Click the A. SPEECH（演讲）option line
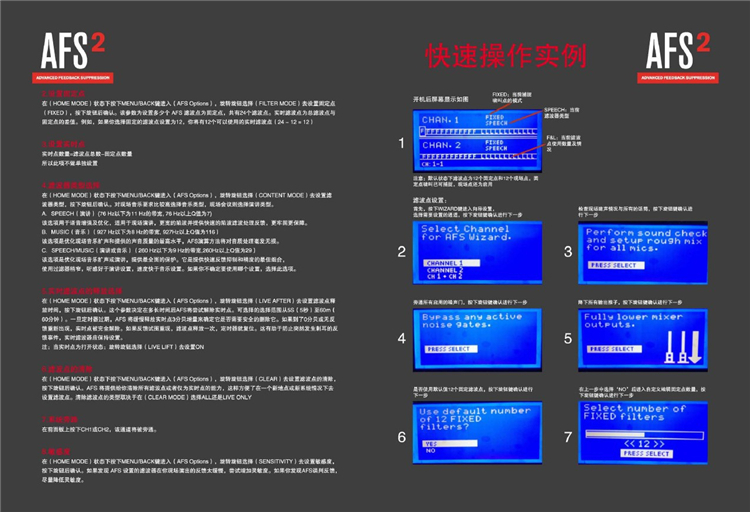 pos(127,213)
